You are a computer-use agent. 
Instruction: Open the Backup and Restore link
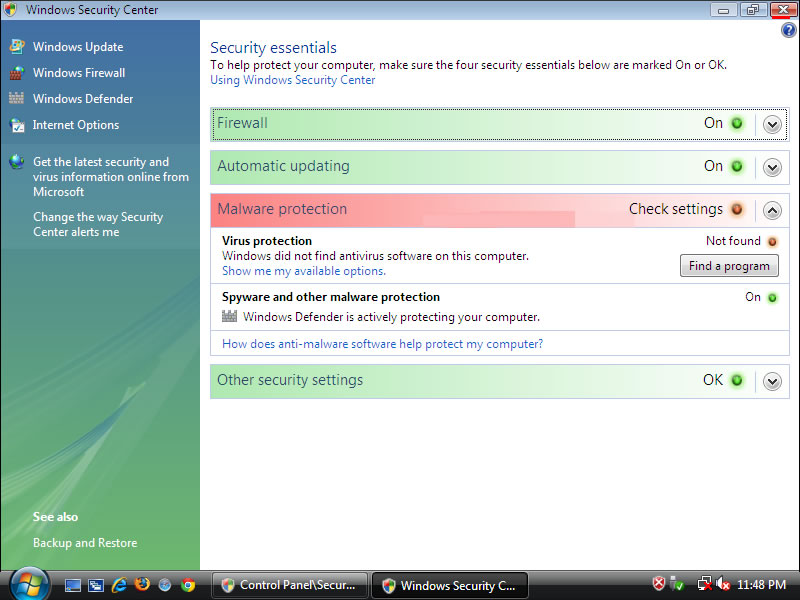click(85, 543)
